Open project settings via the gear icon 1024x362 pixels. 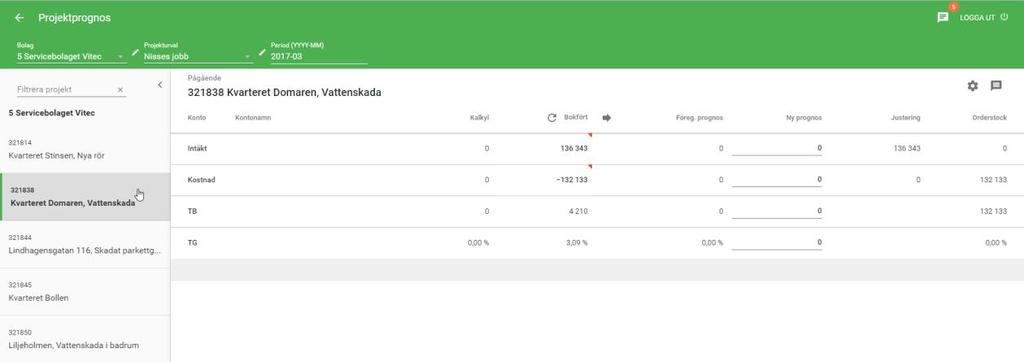[972, 86]
